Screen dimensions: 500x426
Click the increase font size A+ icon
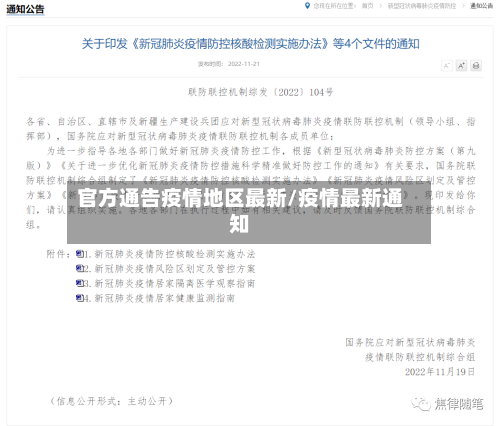461,66
